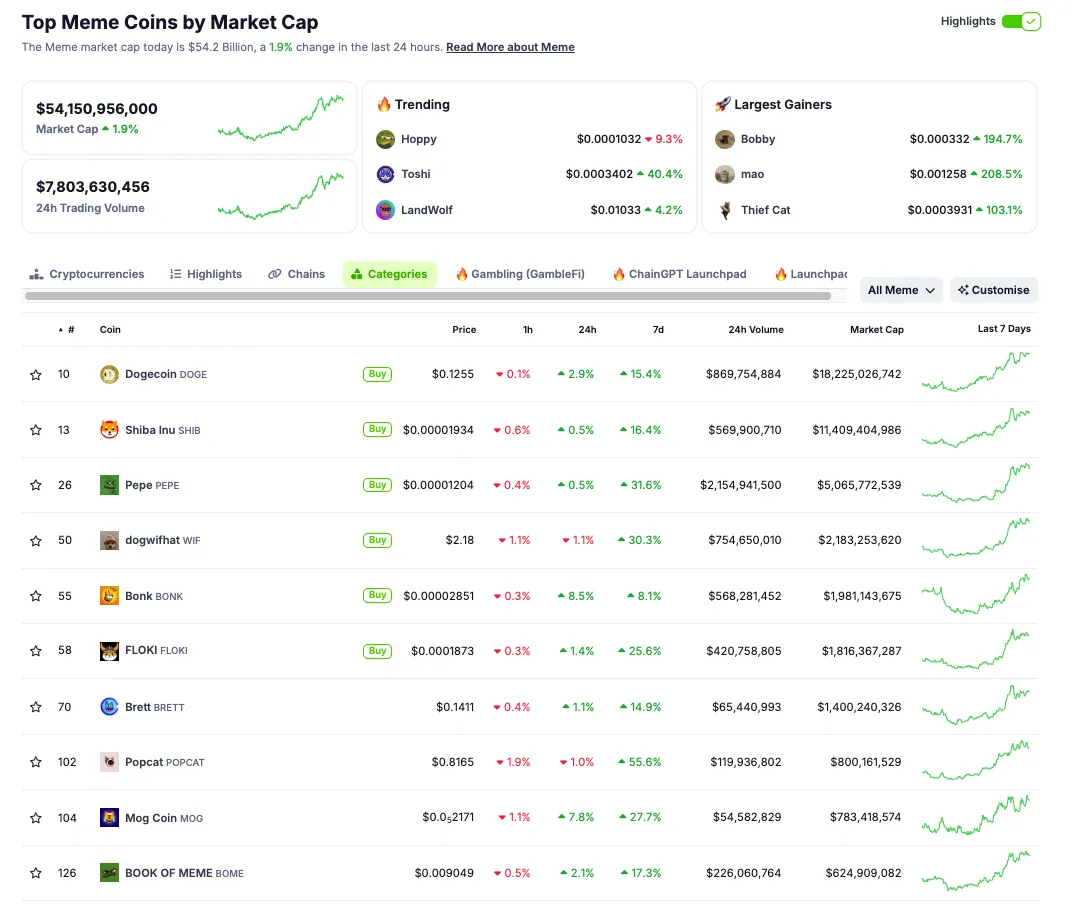The image size is (1092, 904).
Task: Click Hoppy icon in Trending panel
Action: 385,139
